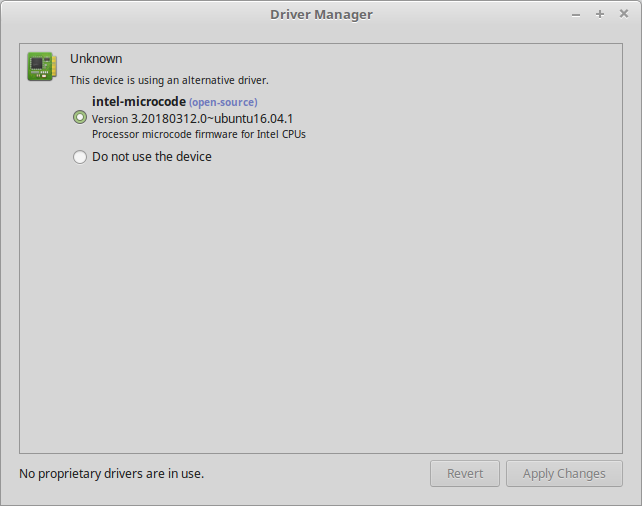642x506 pixels.
Task: Click version 3.20180312.0~ubuntu16.04.1 text
Action: tap(192, 119)
